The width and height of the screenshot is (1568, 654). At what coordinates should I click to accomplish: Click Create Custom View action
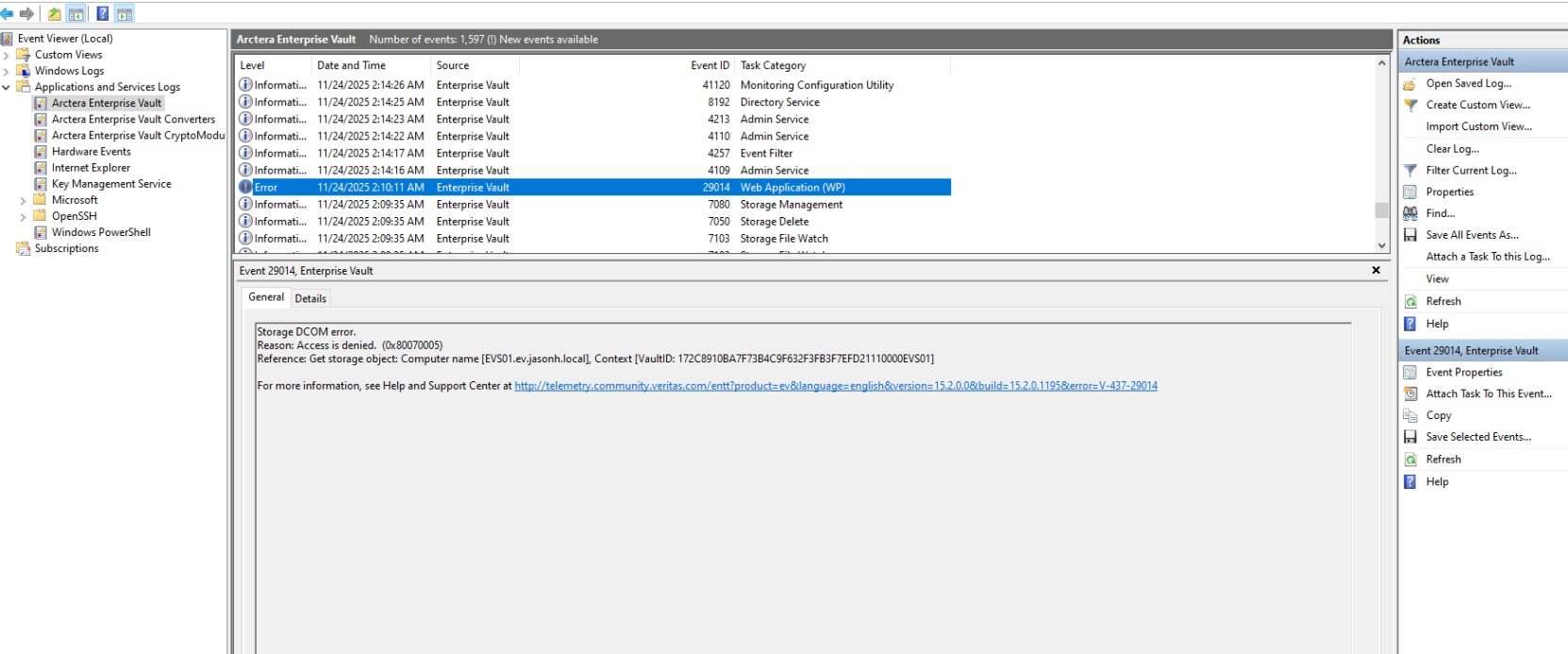(x=1477, y=105)
